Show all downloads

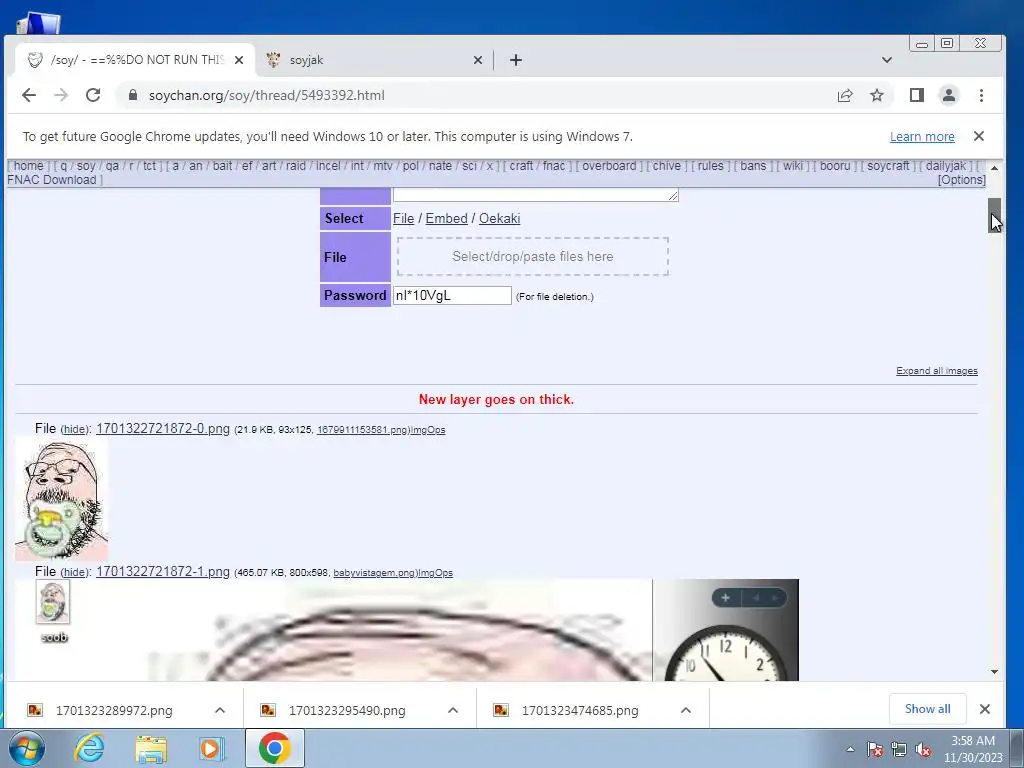point(927,709)
